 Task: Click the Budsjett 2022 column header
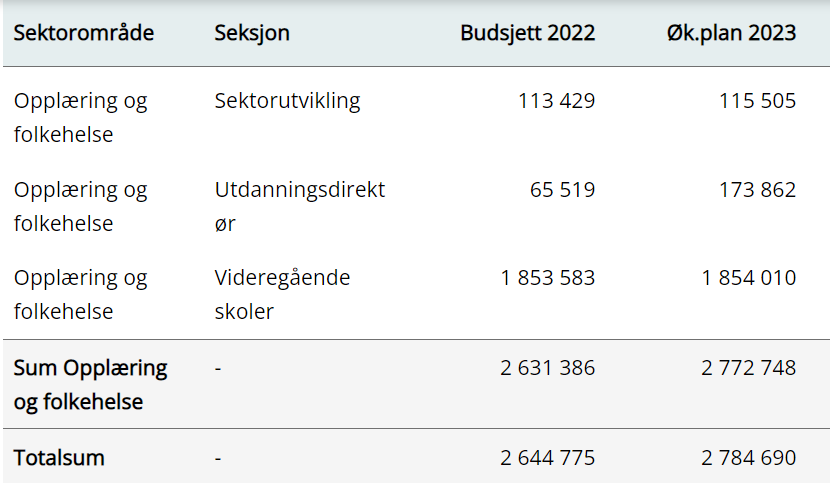[x=527, y=33]
